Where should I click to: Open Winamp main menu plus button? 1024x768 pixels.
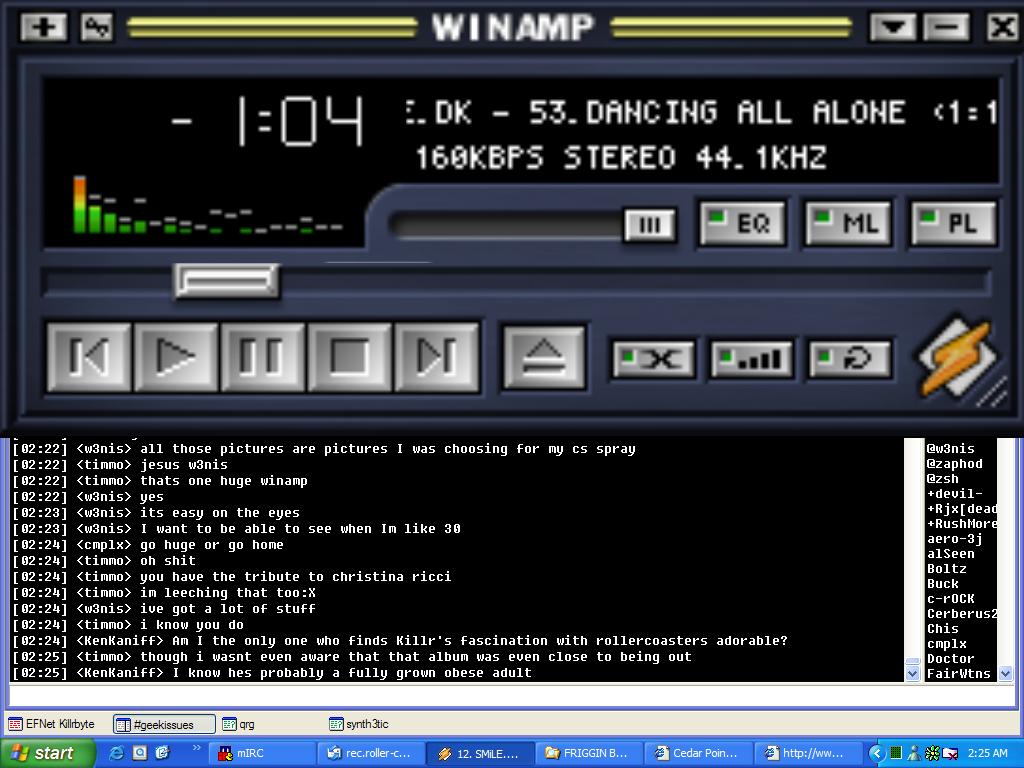click(44, 27)
